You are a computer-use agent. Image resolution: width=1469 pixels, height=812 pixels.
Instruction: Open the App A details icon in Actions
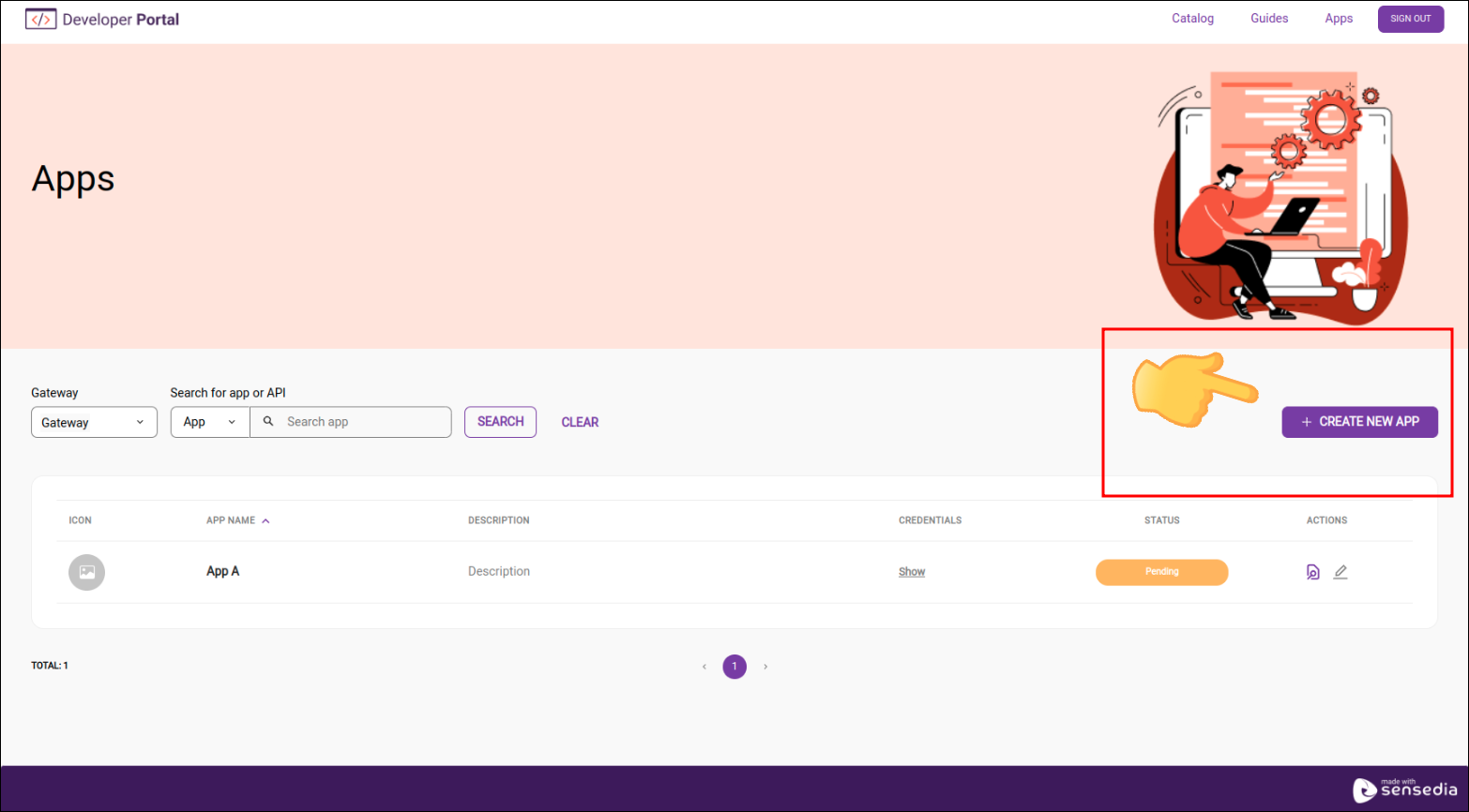click(x=1312, y=571)
